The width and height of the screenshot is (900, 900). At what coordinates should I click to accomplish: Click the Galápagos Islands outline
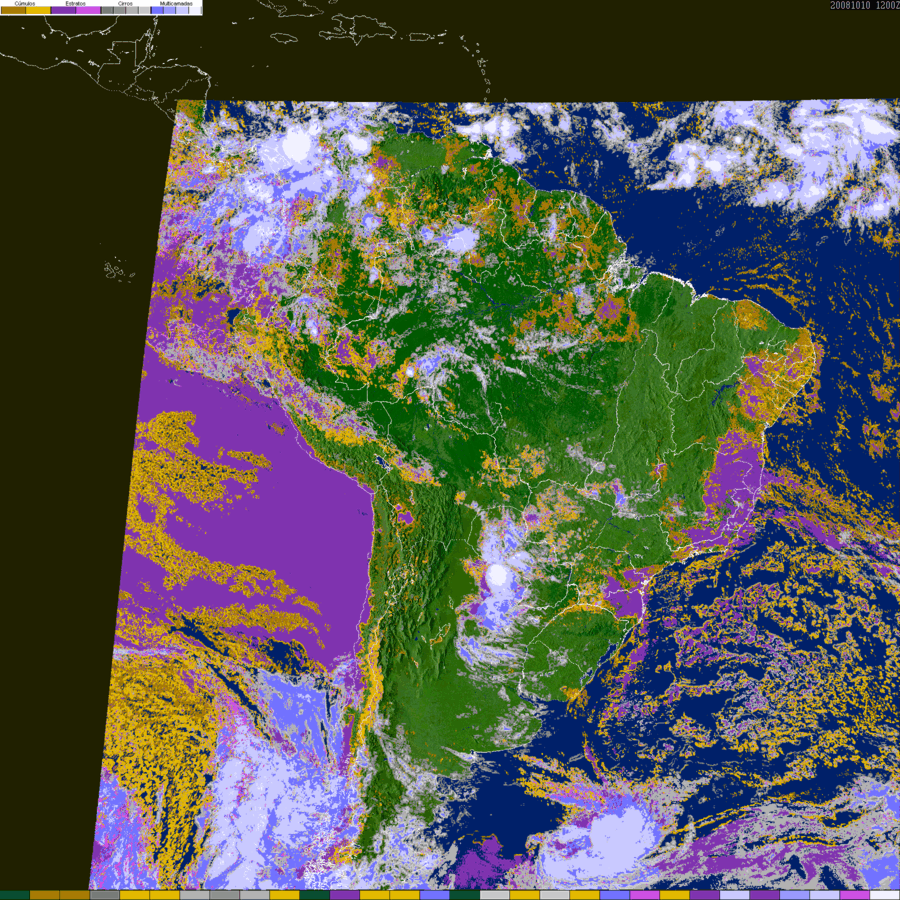coord(119,269)
